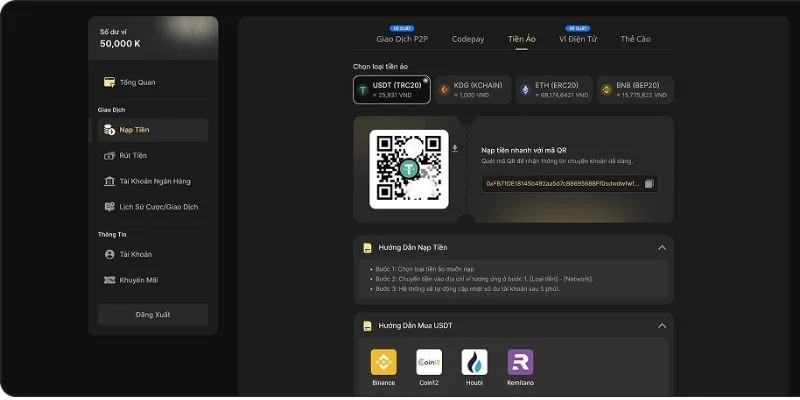Viewport: 800px width, 400px height.
Task: Click the KDG coin logo
Action: tap(444, 90)
